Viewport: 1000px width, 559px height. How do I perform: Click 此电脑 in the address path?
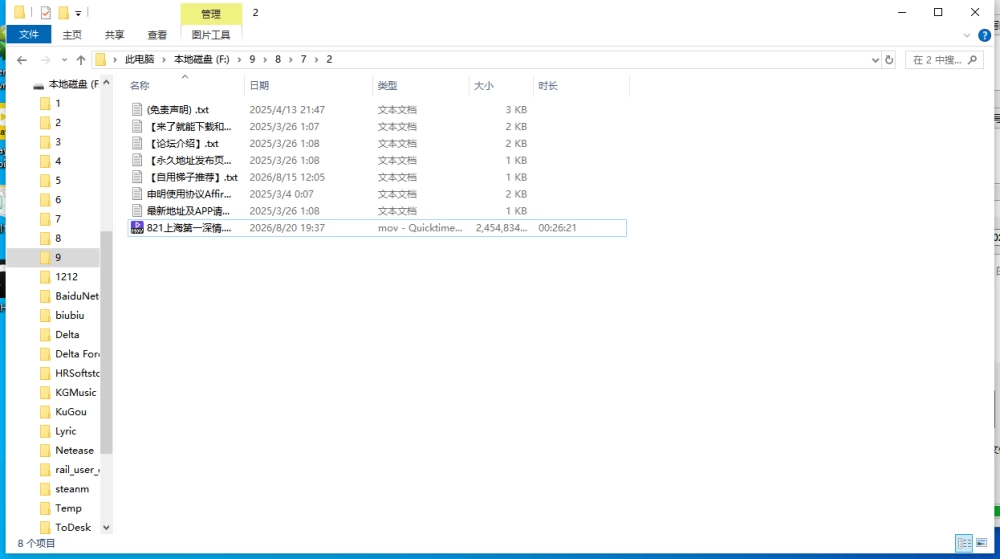pyautogui.click(x=140, y=59)
